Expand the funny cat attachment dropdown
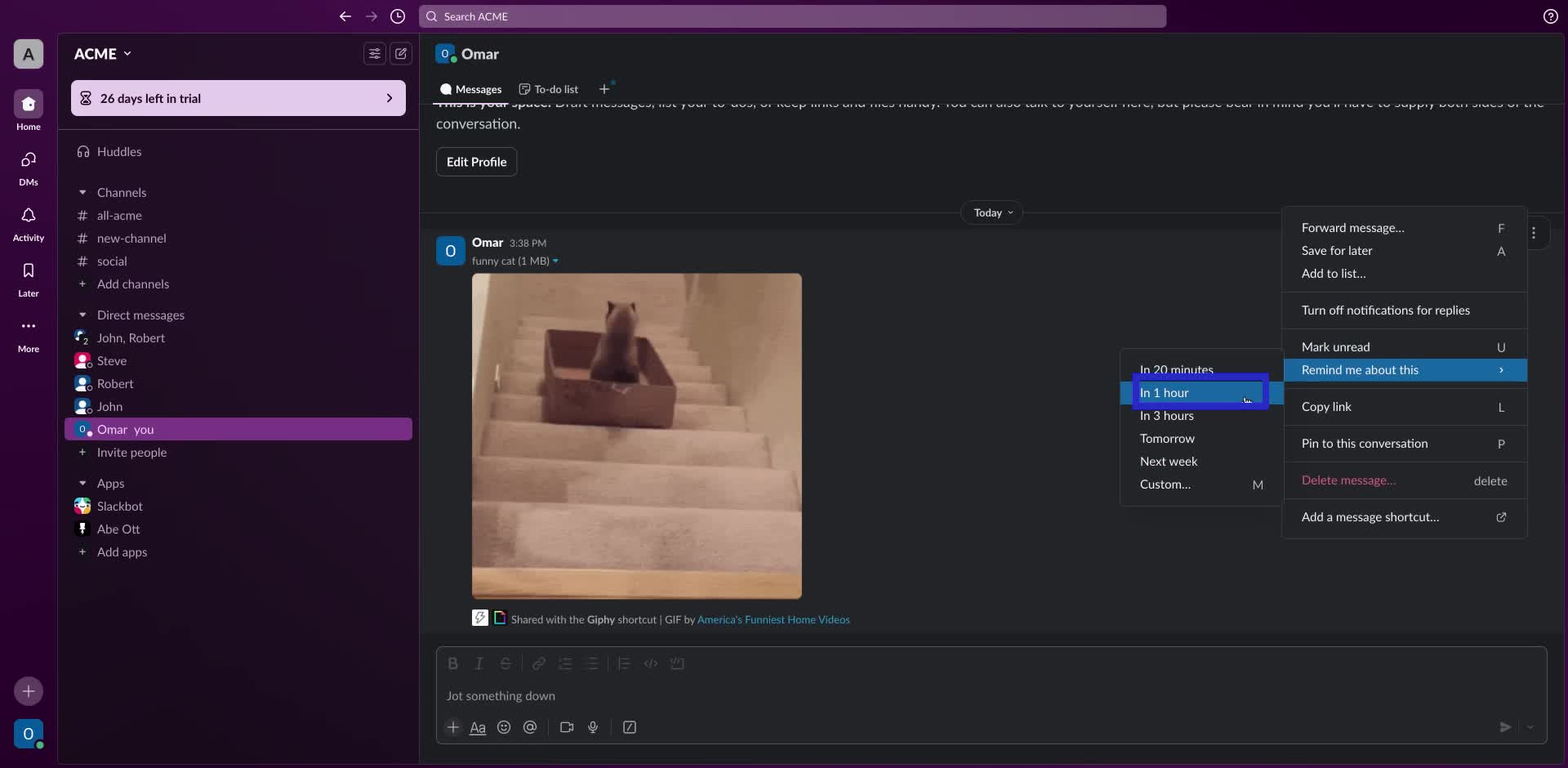The height and width of the screenshot is (768, 1568). click(x=555, y=261)
